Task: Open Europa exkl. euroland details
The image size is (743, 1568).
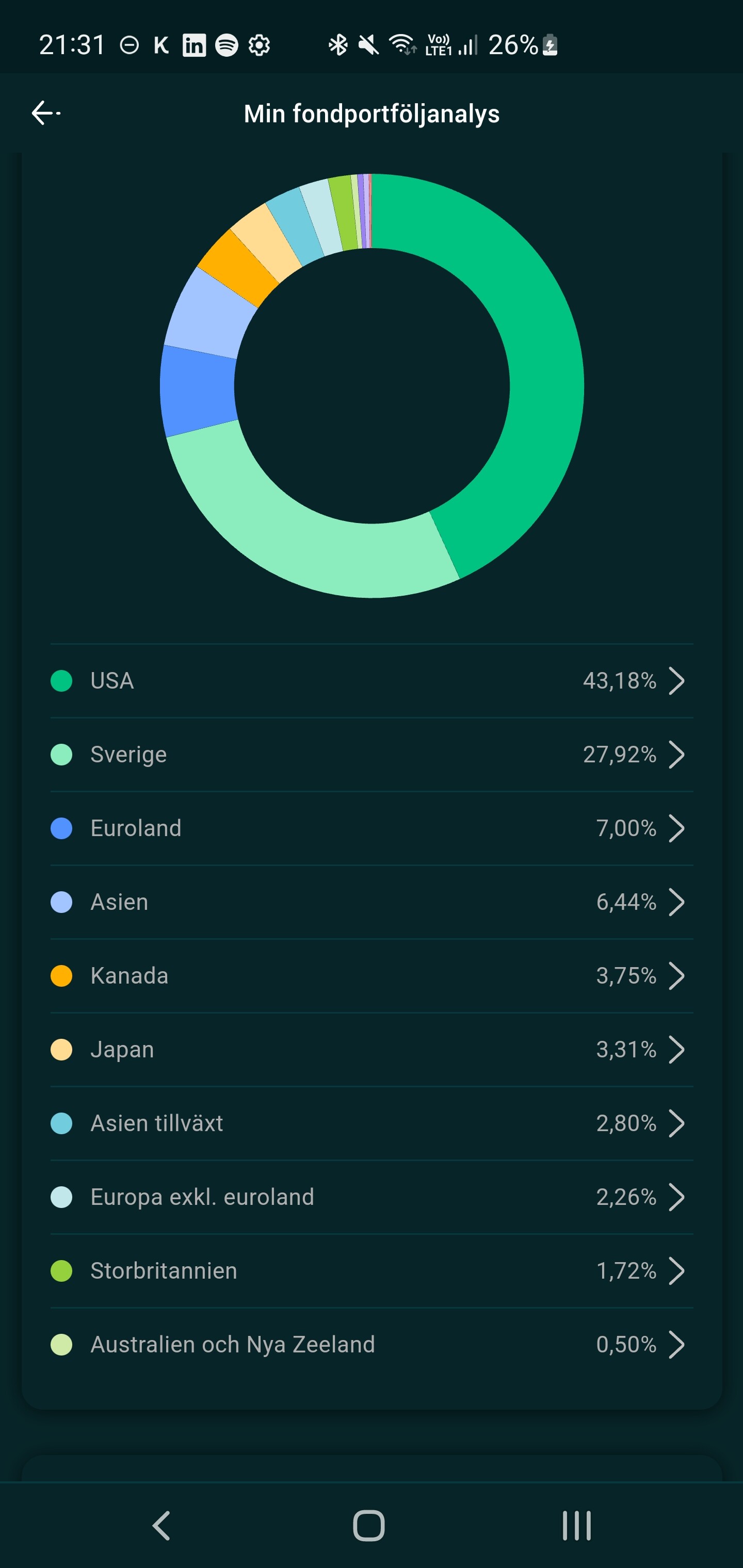Action: coord(372,1197)
